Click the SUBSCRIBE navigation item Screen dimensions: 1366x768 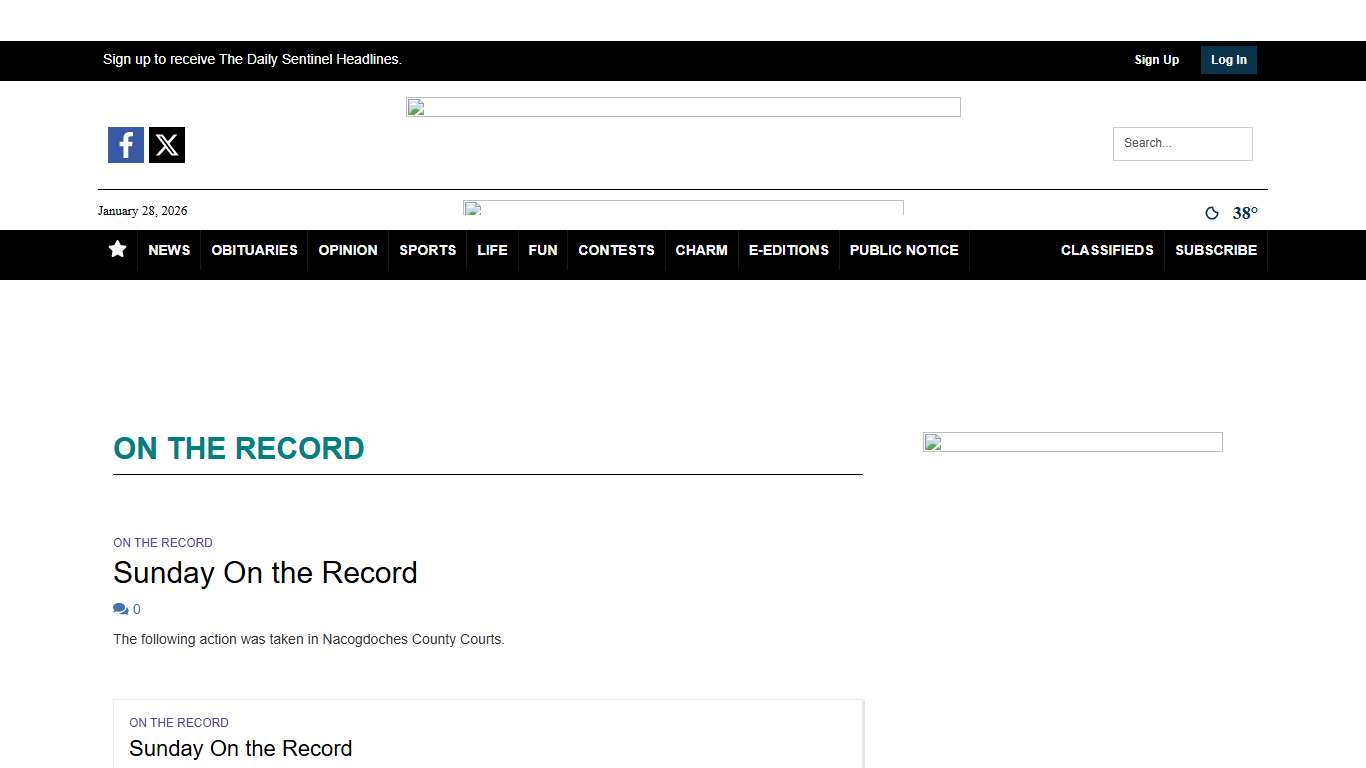point(1216,250)
